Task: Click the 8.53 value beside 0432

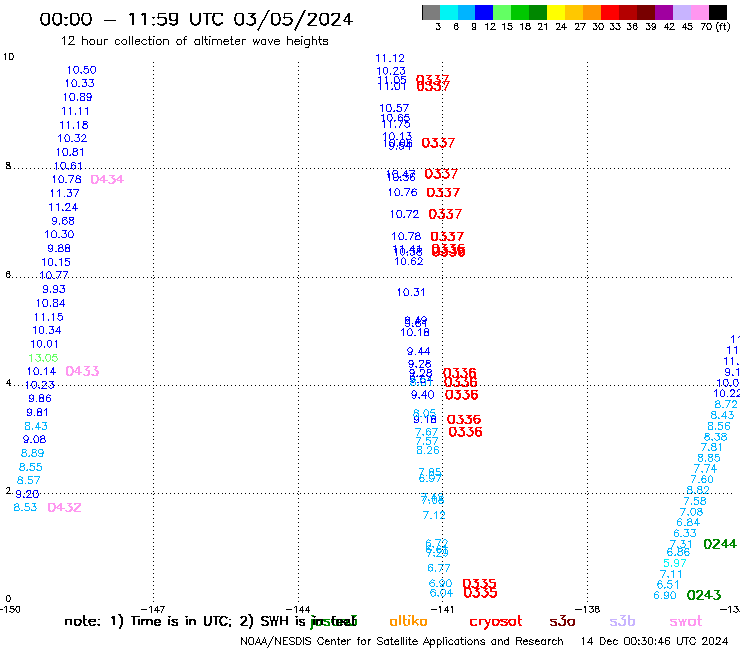Action: click(25, 507)
